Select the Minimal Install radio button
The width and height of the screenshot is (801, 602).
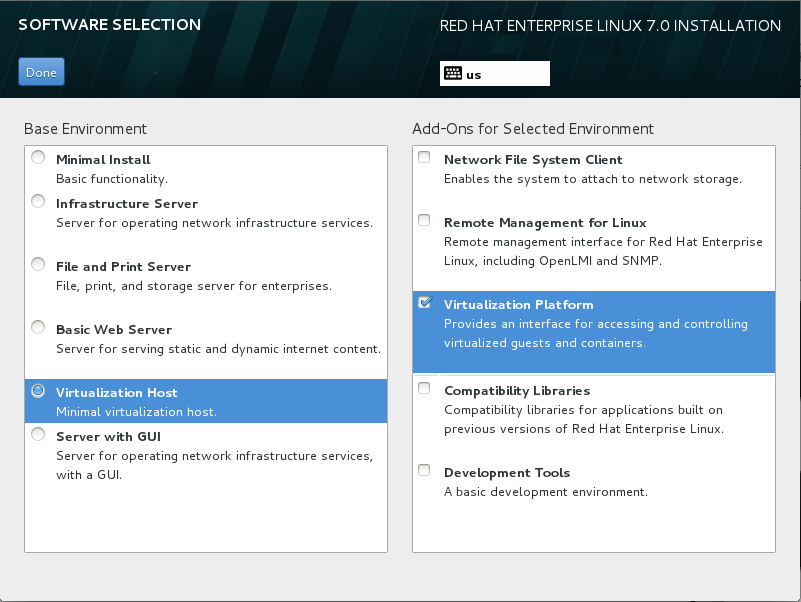(x=38, y=158)
